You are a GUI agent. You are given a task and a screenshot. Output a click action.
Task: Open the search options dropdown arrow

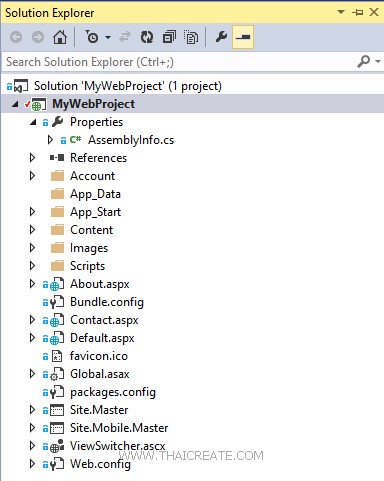click(x=378, y=62)
